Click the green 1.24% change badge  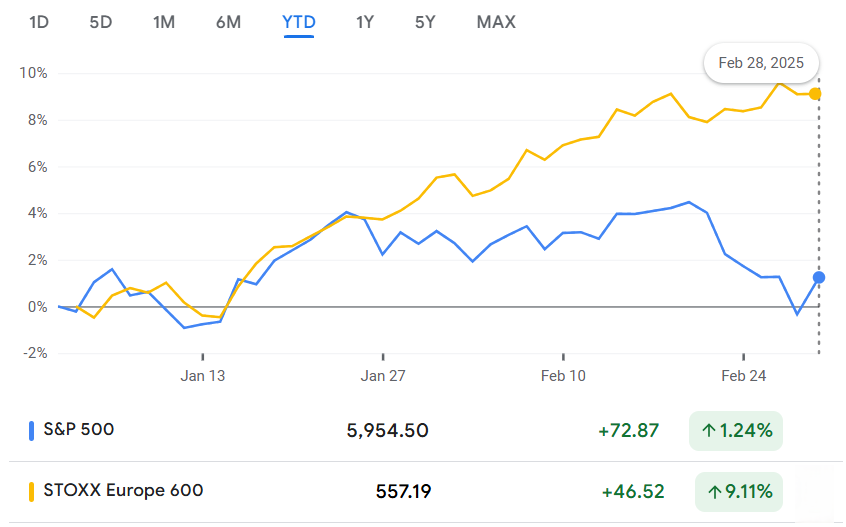click(x=736, y=431)
